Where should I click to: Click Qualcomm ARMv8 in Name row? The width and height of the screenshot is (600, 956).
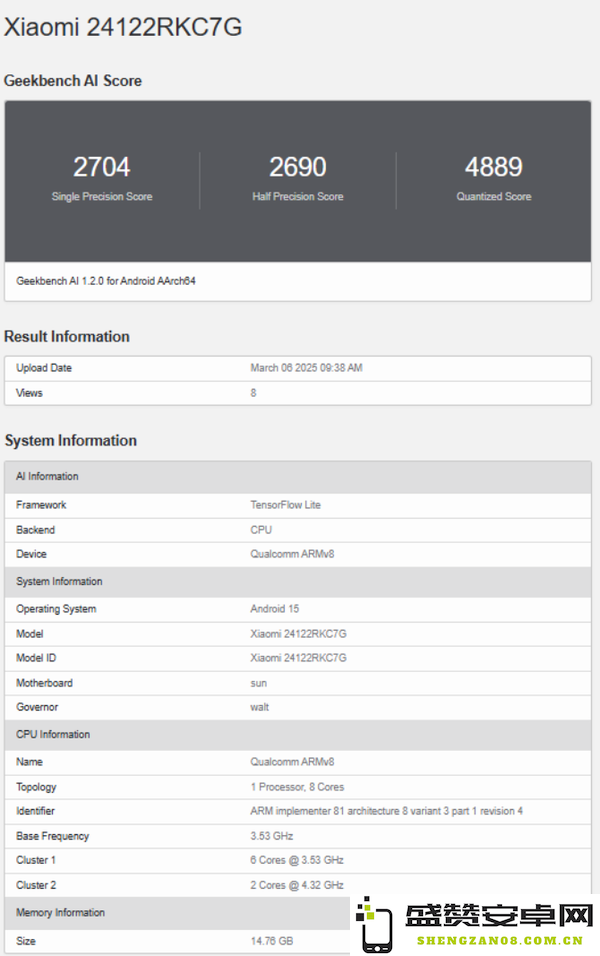pos(292,762)
